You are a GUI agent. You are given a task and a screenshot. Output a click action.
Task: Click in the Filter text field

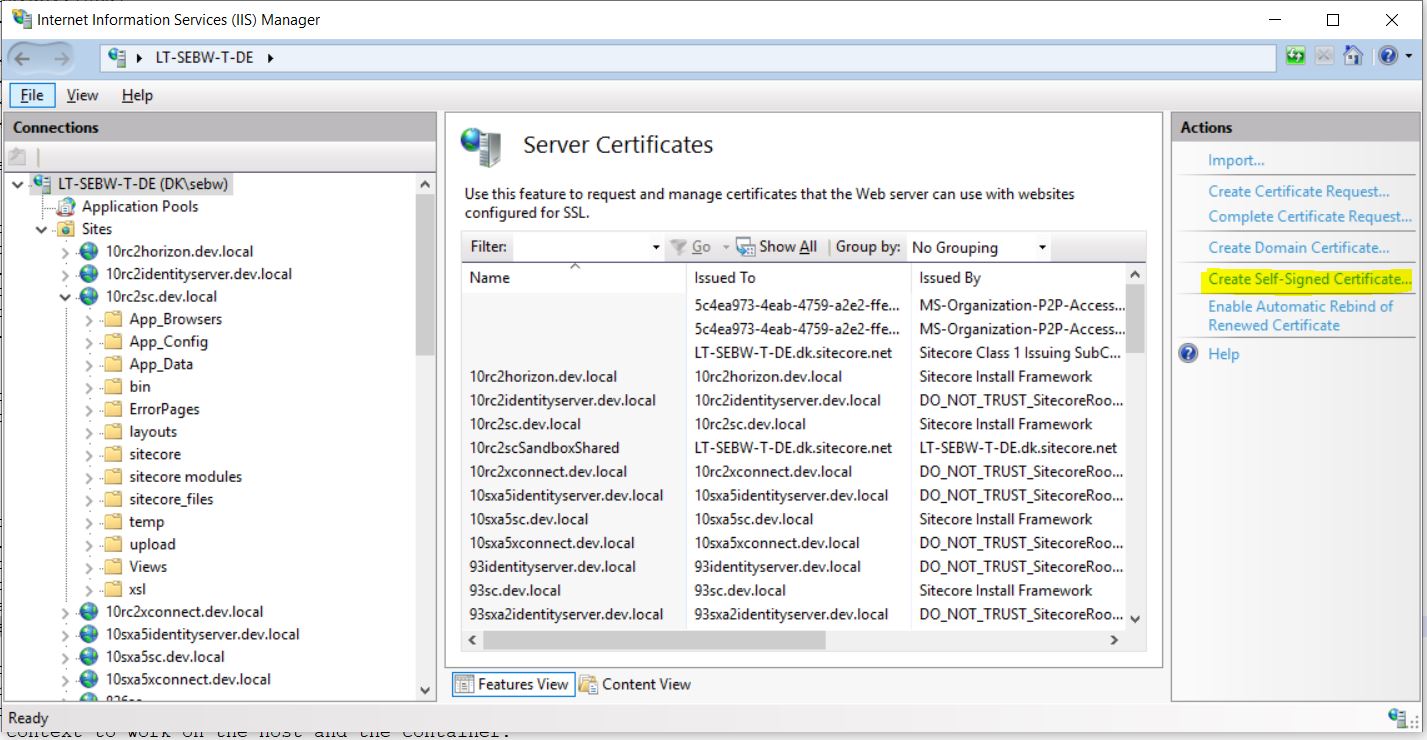point(581,247)
